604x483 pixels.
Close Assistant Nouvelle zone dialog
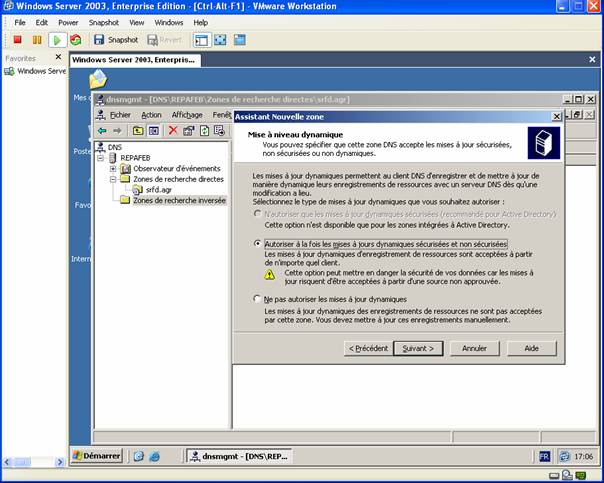pos(557,116)
